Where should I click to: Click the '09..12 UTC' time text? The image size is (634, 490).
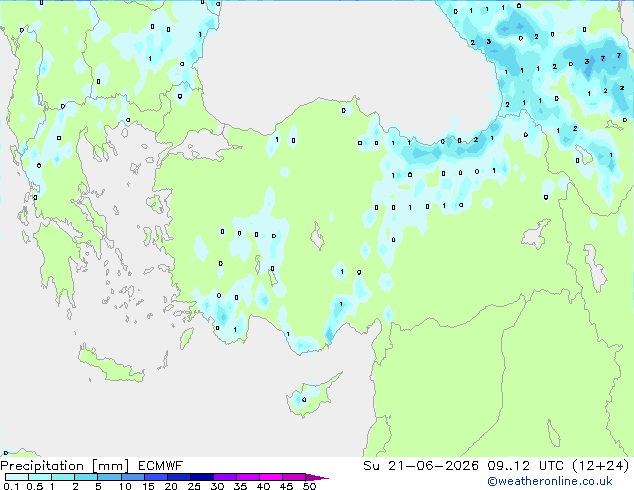coord(525,466)
